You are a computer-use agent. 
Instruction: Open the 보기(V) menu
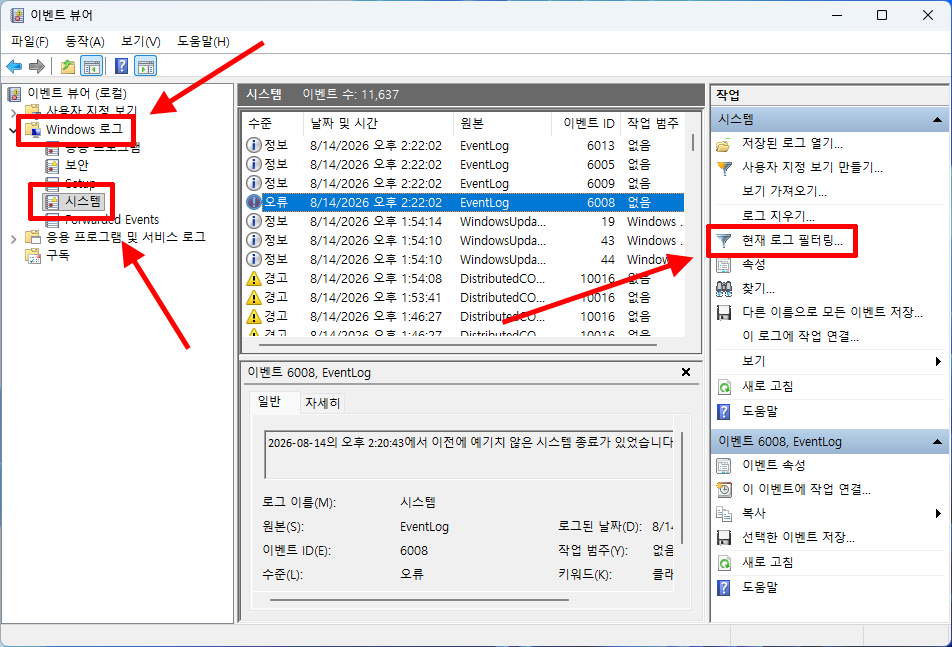tap(140, 41)
